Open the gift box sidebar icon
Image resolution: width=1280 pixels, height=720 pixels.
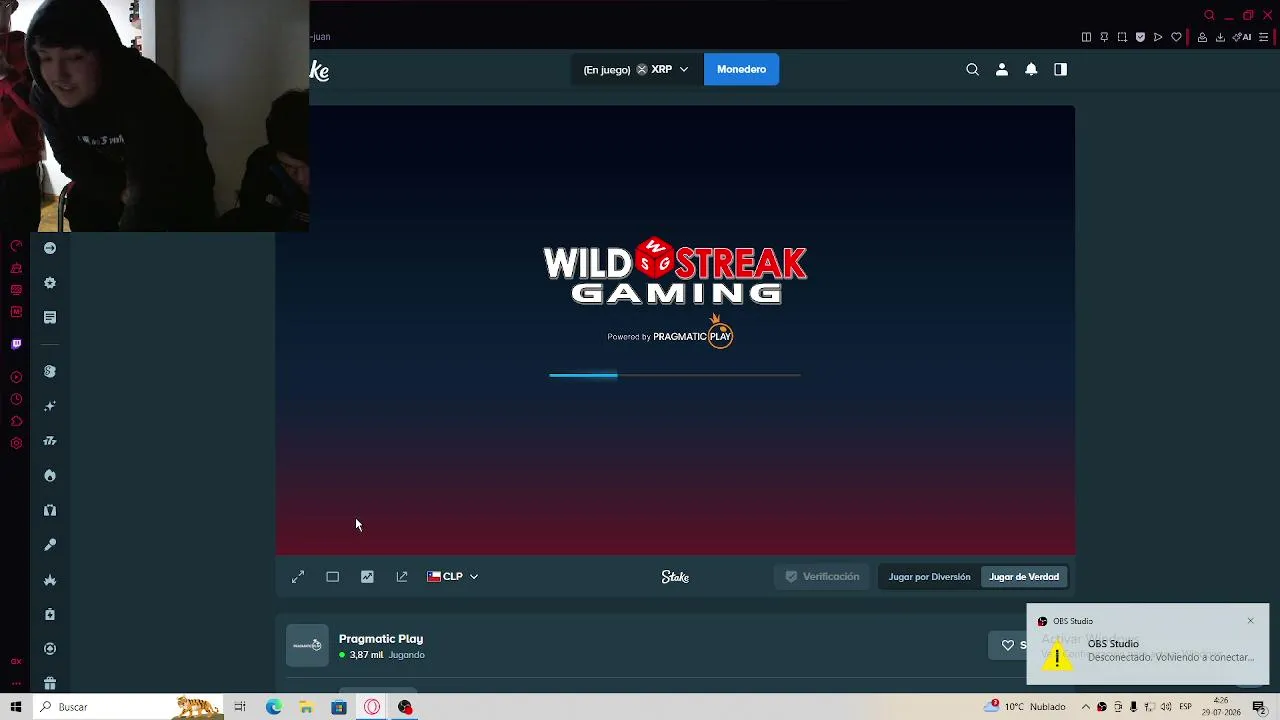point(50,684)
